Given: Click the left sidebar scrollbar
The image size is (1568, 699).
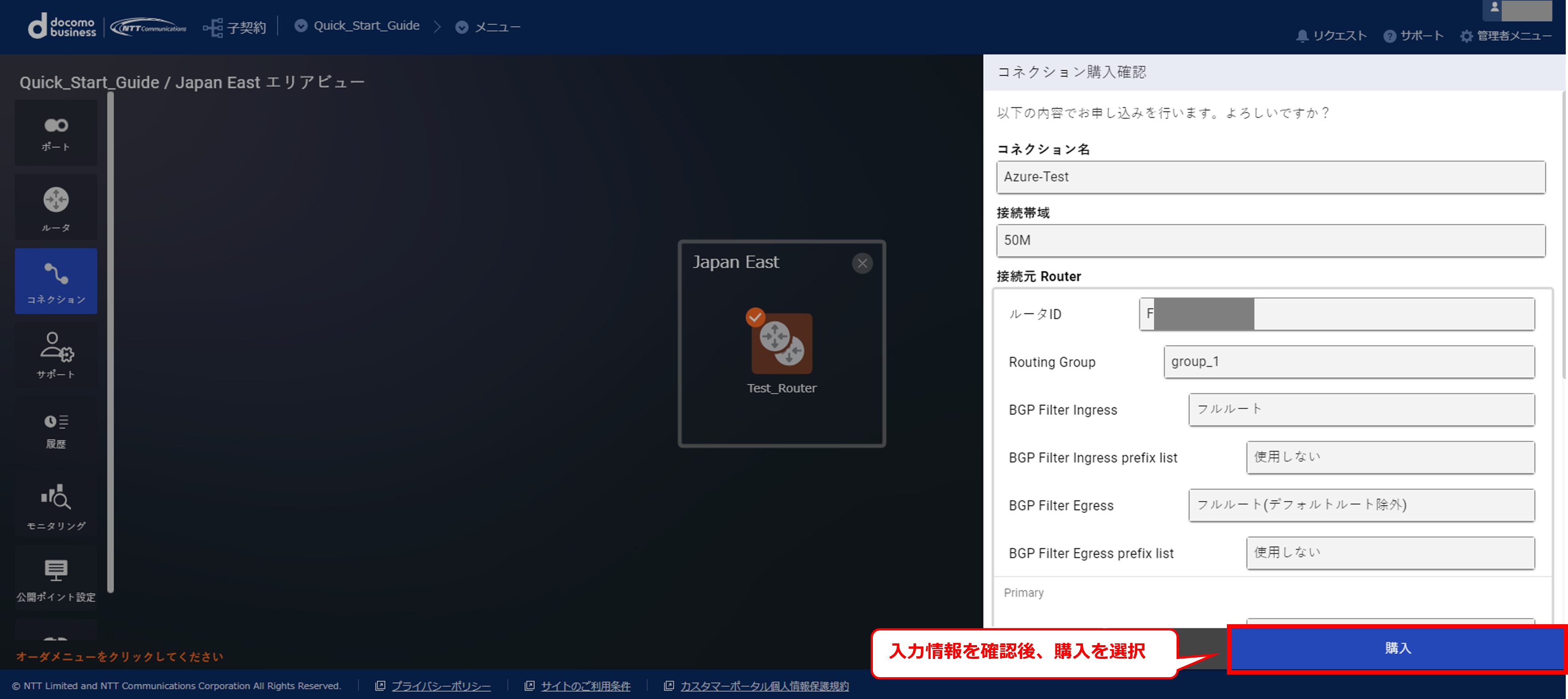Looking at the screenshot, I should (x=110, y=341).
